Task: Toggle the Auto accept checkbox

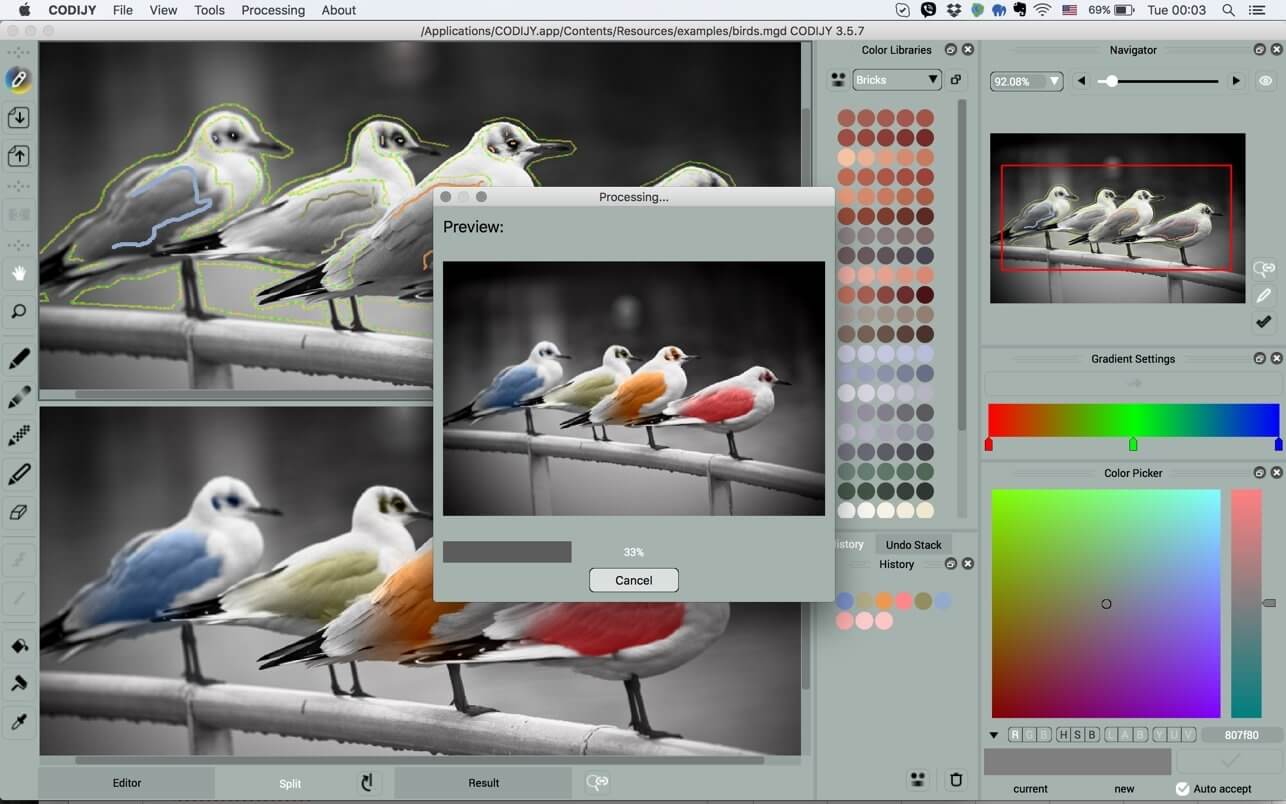Action: tap(1182, 789)
